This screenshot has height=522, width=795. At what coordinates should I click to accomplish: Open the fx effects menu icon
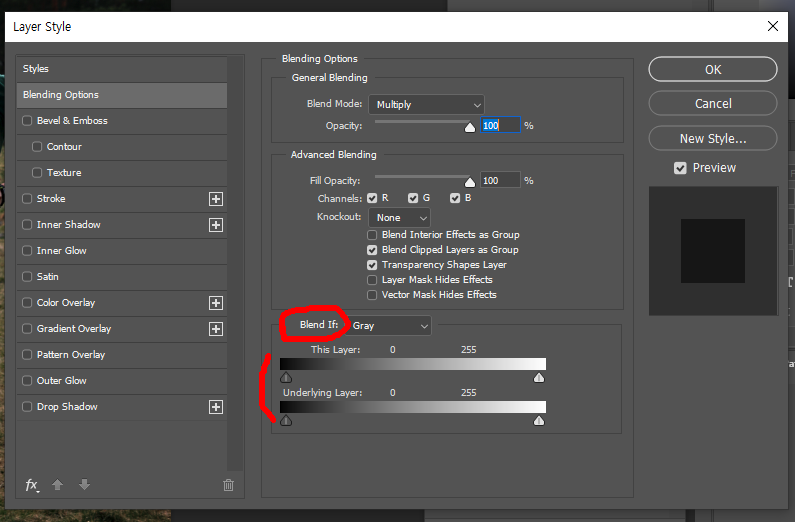[x=32, y=485]
